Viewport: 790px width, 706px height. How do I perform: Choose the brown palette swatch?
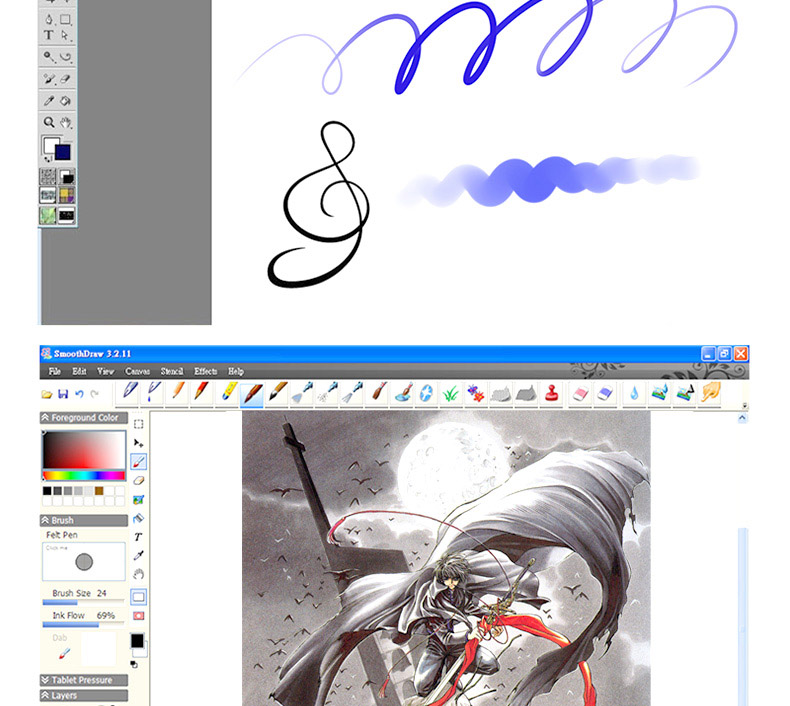point(99,491)
